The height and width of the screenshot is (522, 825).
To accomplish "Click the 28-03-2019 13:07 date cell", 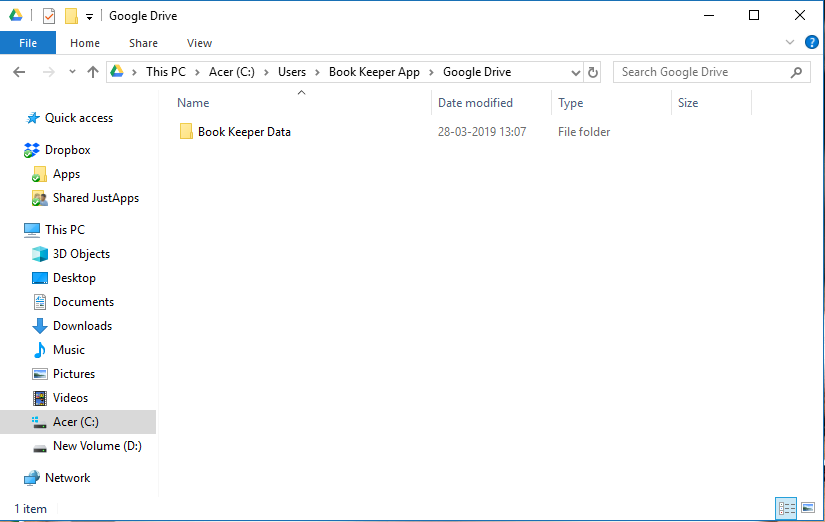I will pyautogui.click(x=482, y=132).
